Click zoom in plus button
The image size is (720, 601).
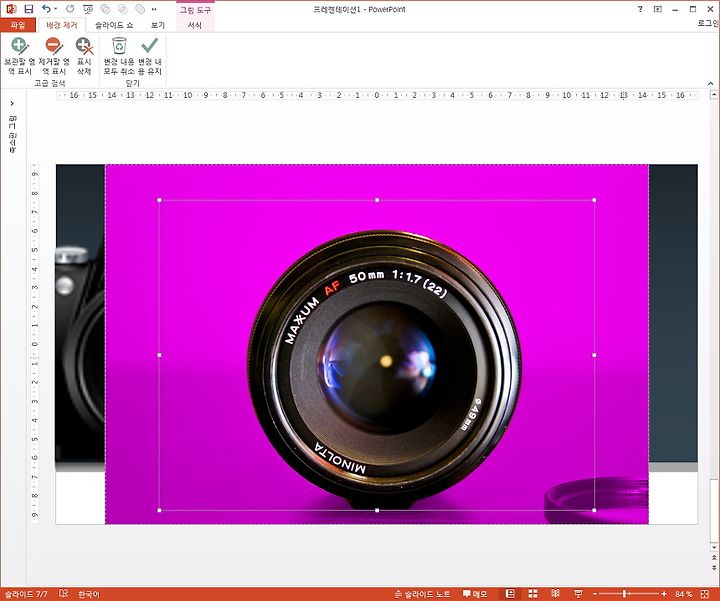664,594
